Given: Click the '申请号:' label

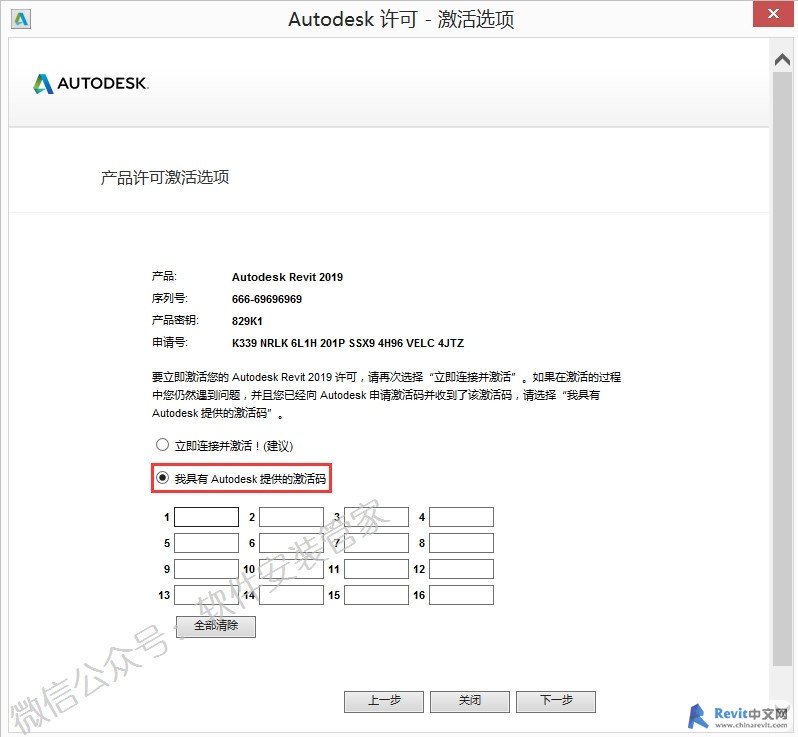Looking at the screenshot, I should pyautogui.click(x=169, y=342).
